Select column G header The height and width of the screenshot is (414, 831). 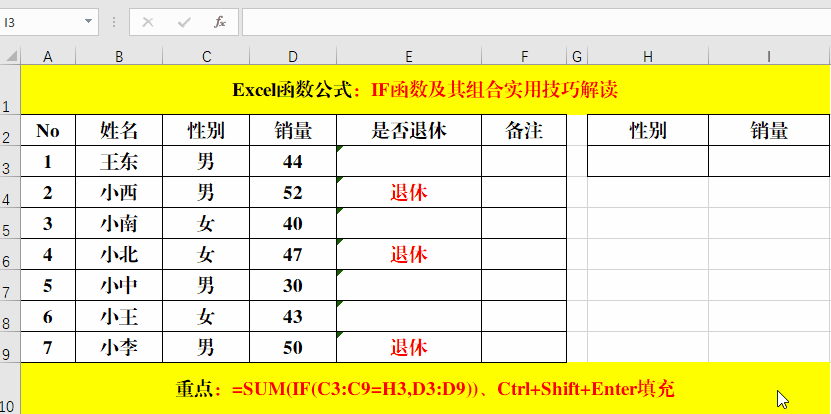point(577,56)
